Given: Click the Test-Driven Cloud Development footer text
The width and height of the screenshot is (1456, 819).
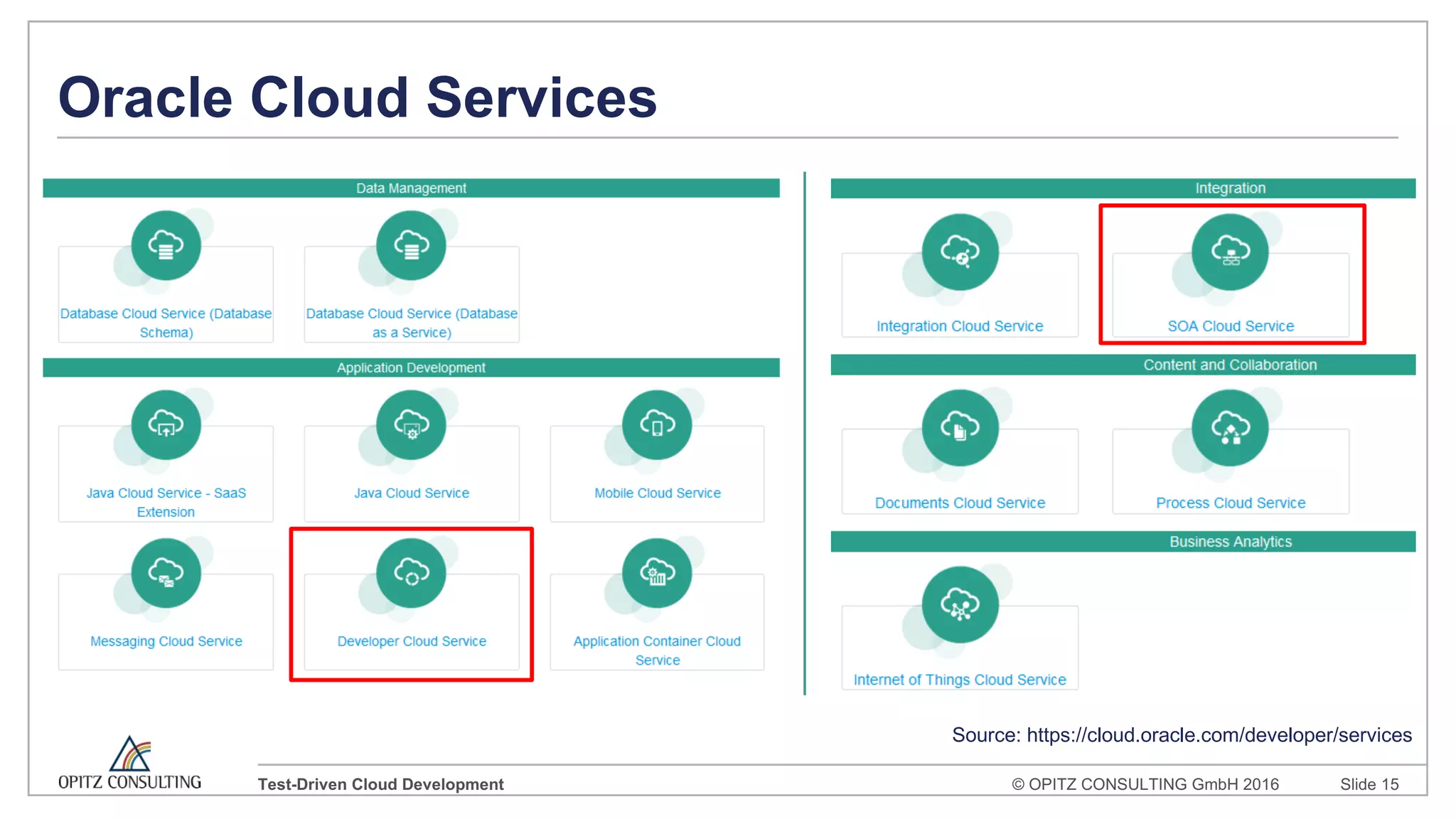Looking at the screenshot, I should pyautogui.click(x=380, y=784).
